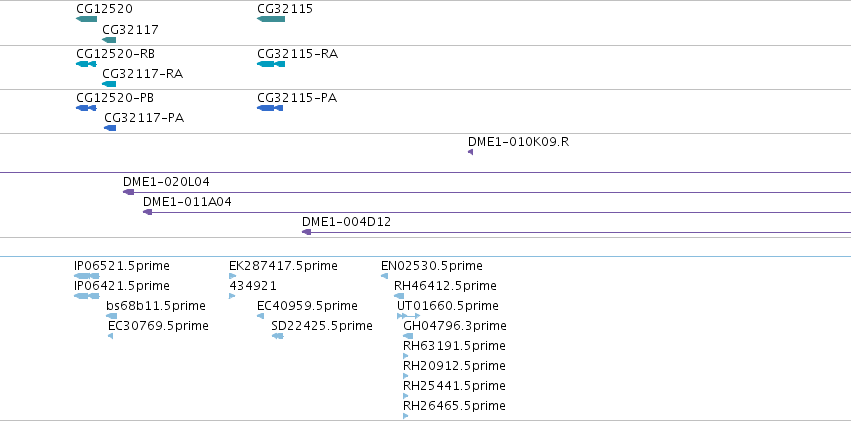Select the 434921 feature arrow
The height and width of the screenshot is (421, 851).
(x=232, y=296)
